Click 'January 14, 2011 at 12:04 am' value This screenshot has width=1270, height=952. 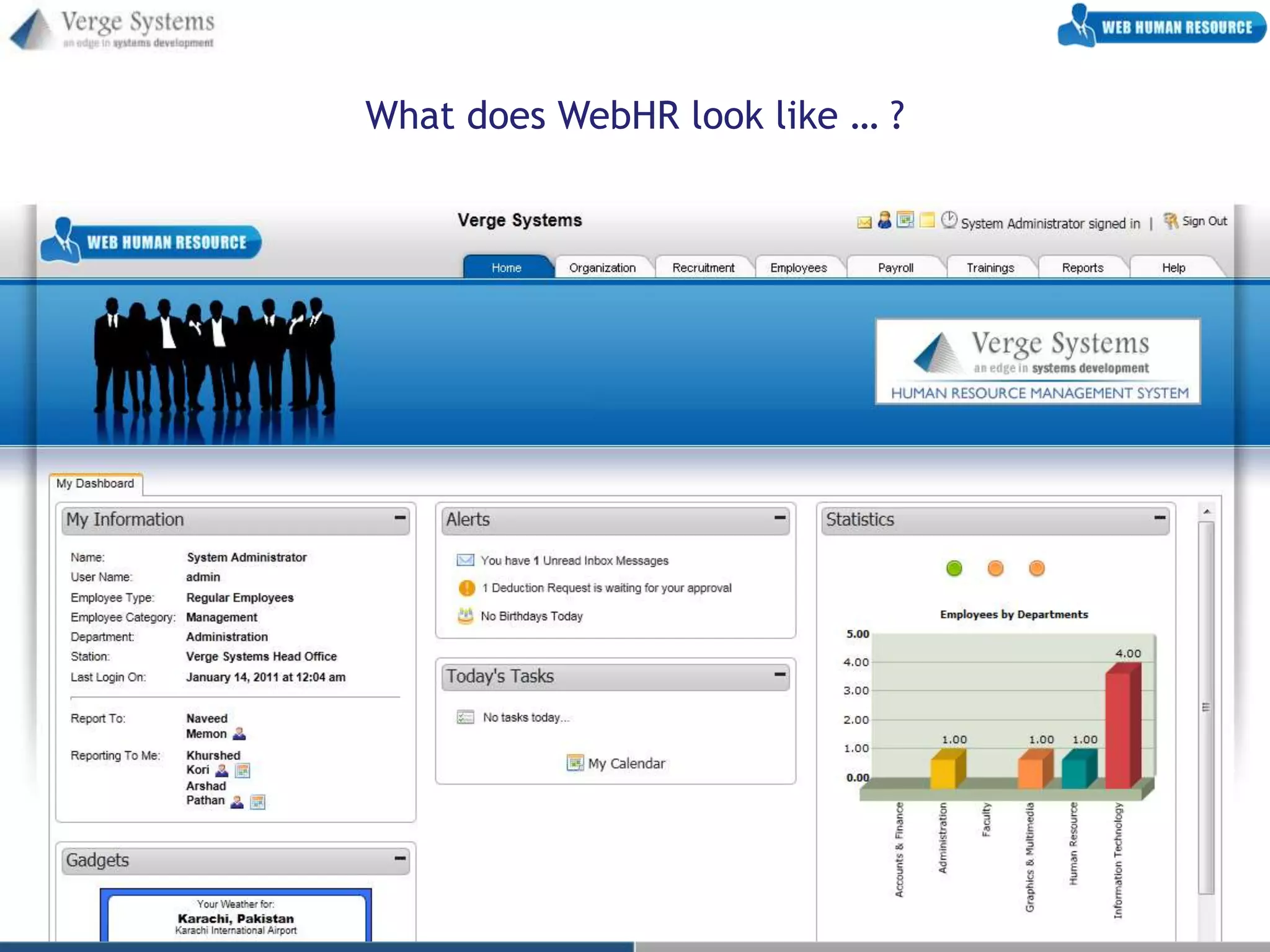click(x=266, y=677)
